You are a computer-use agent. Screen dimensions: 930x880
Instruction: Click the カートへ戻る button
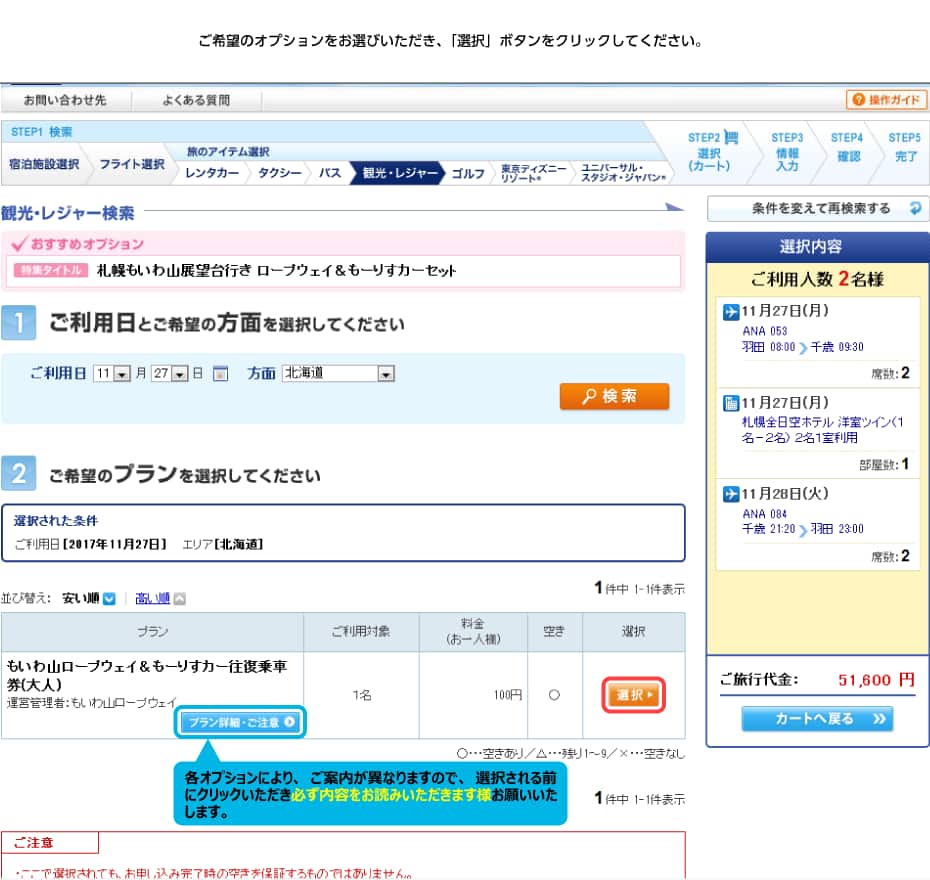point(817,718)
